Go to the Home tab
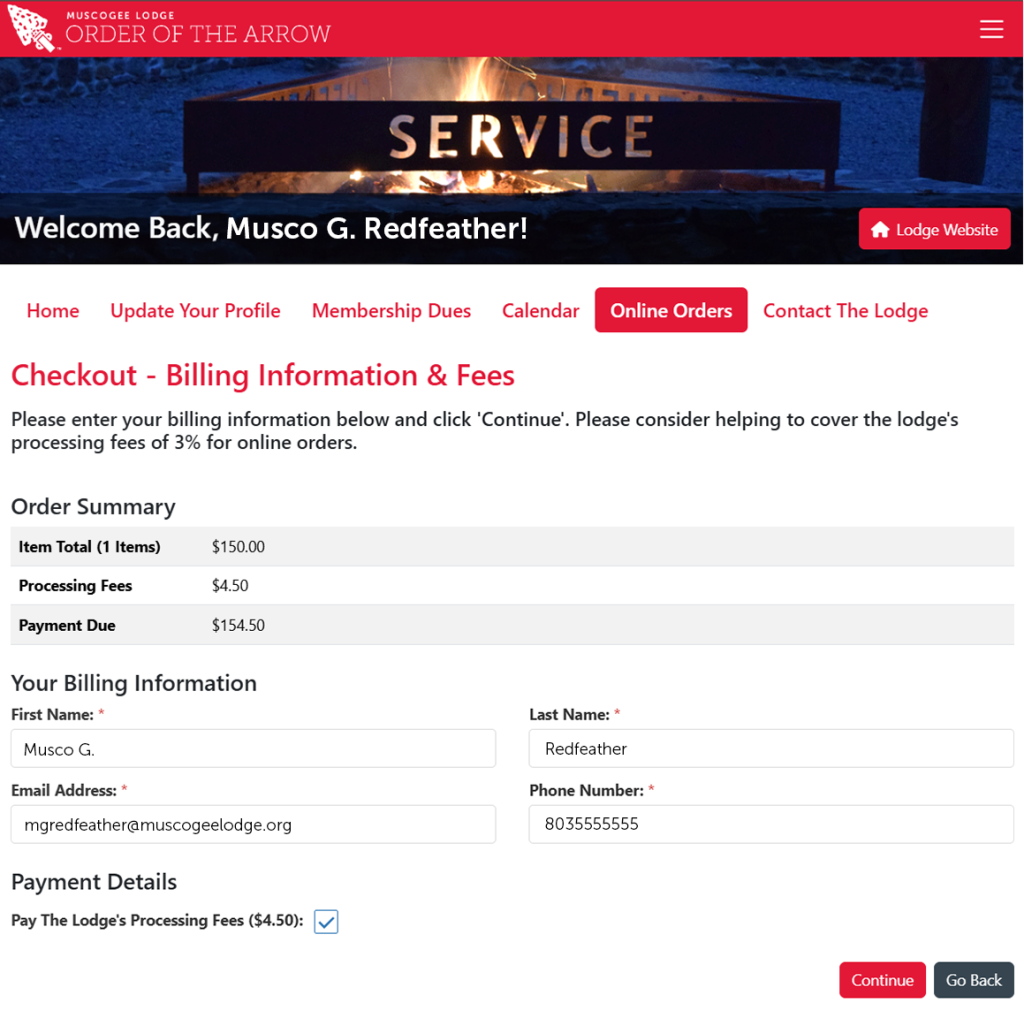 [x=53, y=311]
